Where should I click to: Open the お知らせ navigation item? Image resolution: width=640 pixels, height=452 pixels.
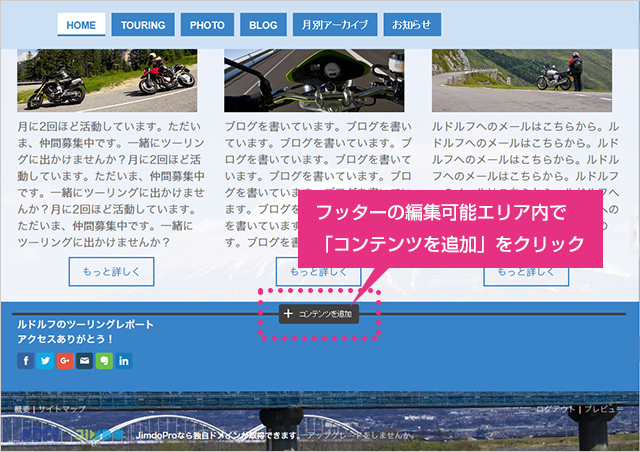(412, 24)
